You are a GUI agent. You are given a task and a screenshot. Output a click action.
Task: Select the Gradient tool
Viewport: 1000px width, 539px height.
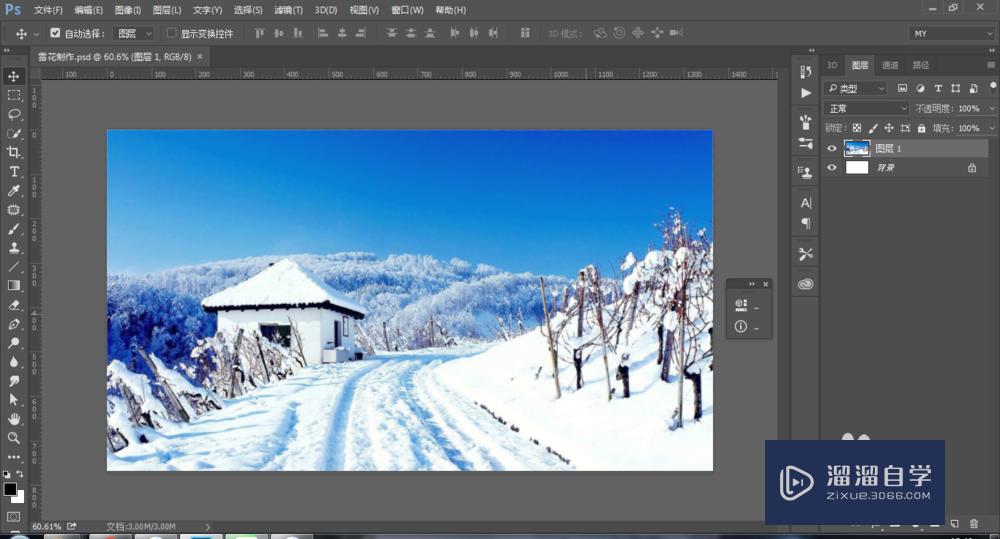tap(13, 286)
